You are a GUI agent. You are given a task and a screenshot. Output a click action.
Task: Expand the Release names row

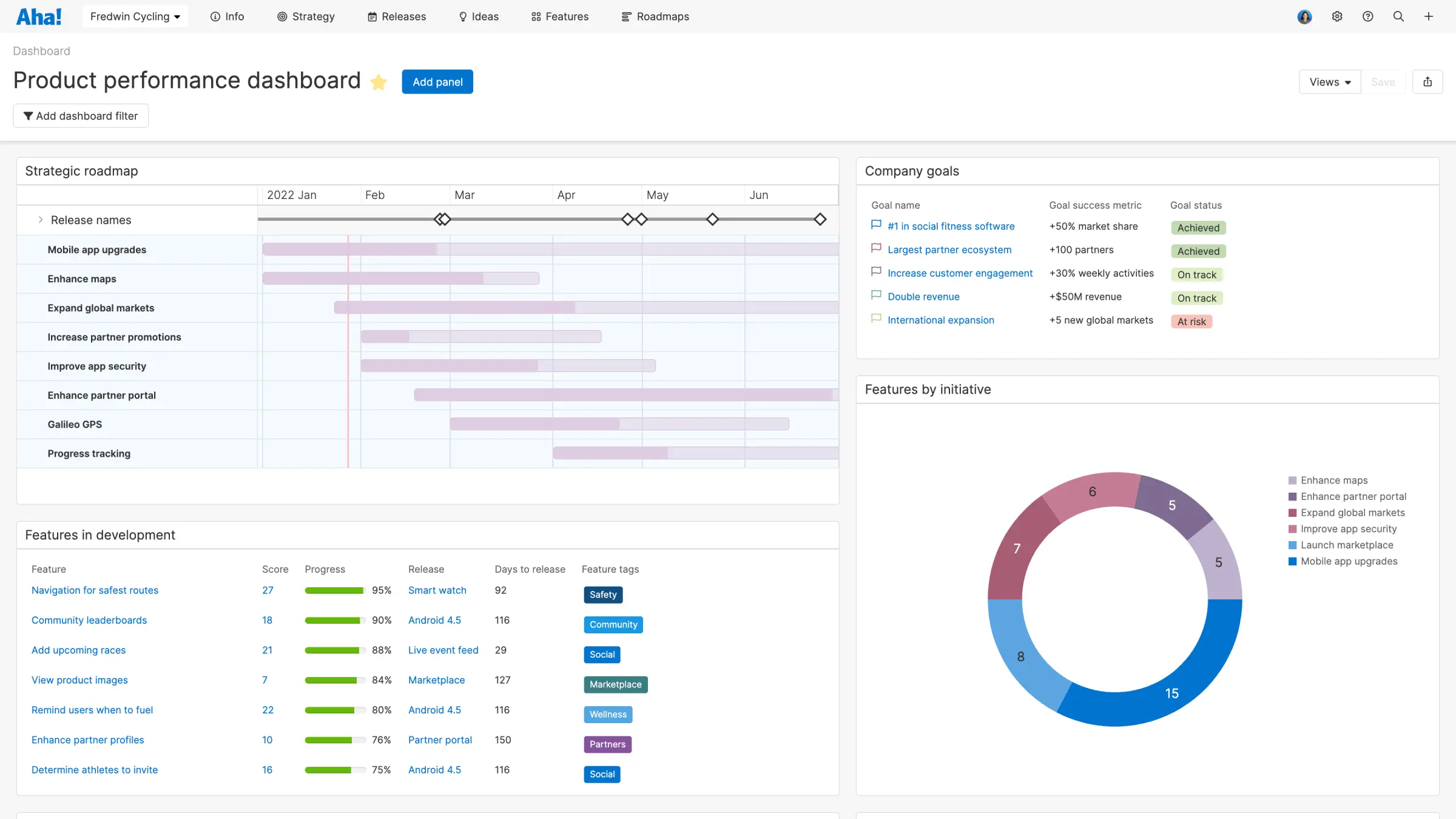tap(41, 220)
